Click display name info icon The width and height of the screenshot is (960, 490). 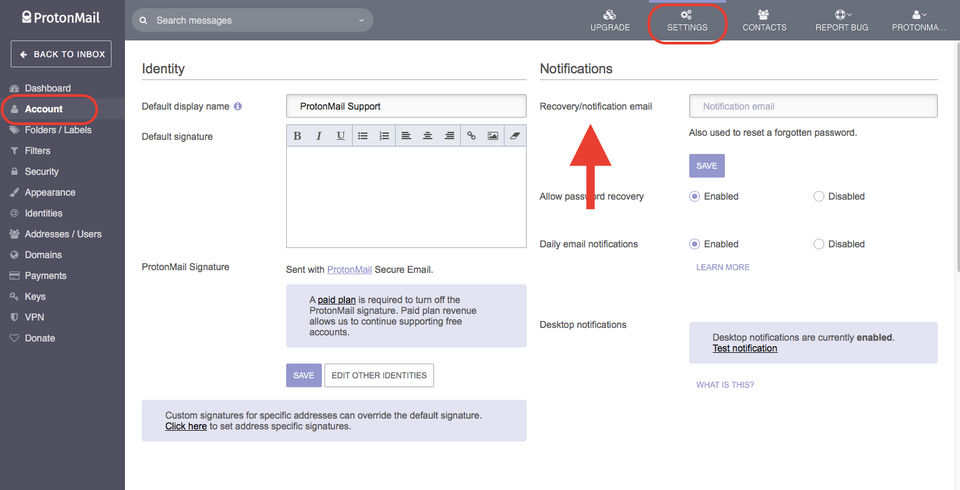(238, 106)
